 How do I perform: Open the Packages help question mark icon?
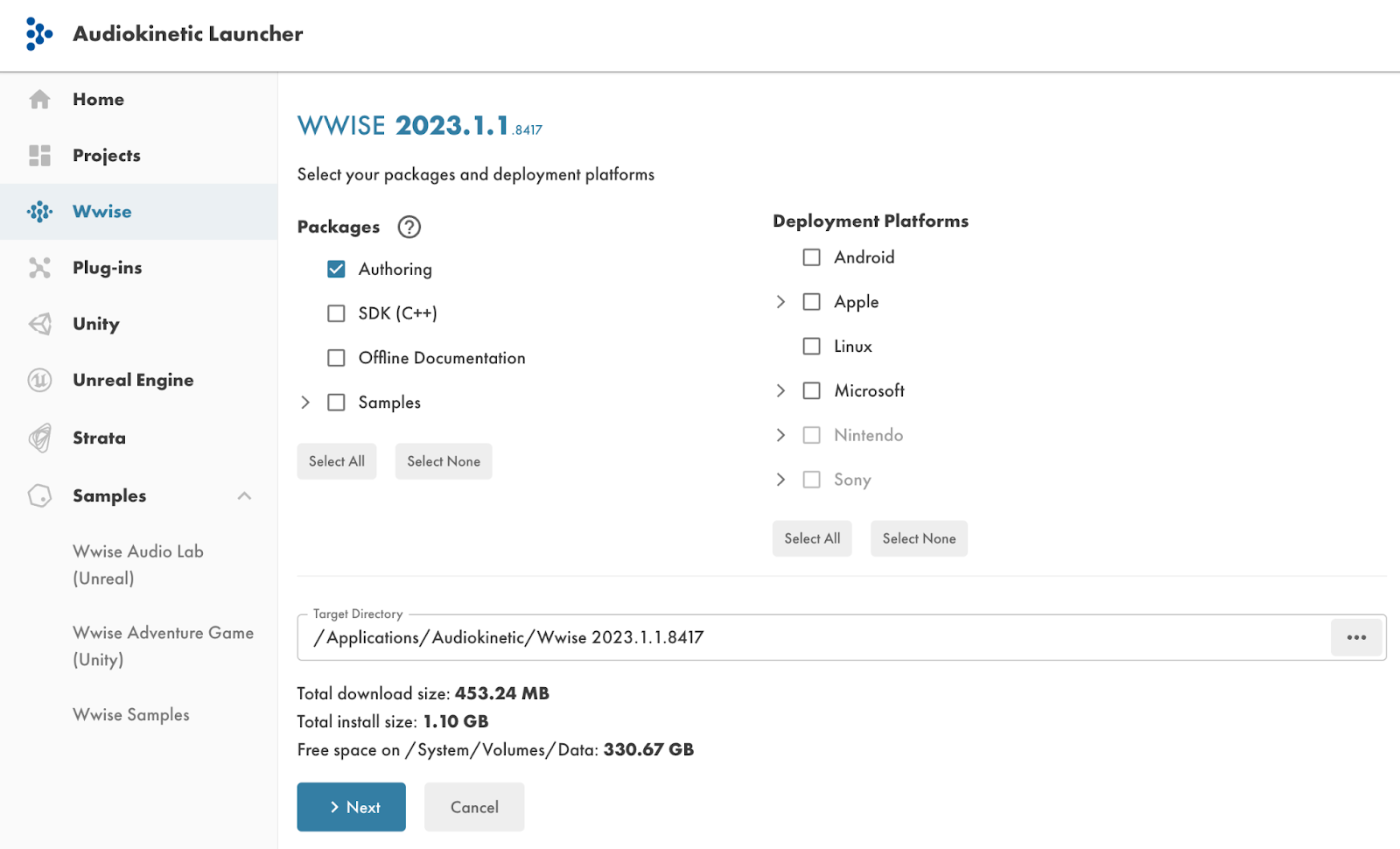[408, 227]
